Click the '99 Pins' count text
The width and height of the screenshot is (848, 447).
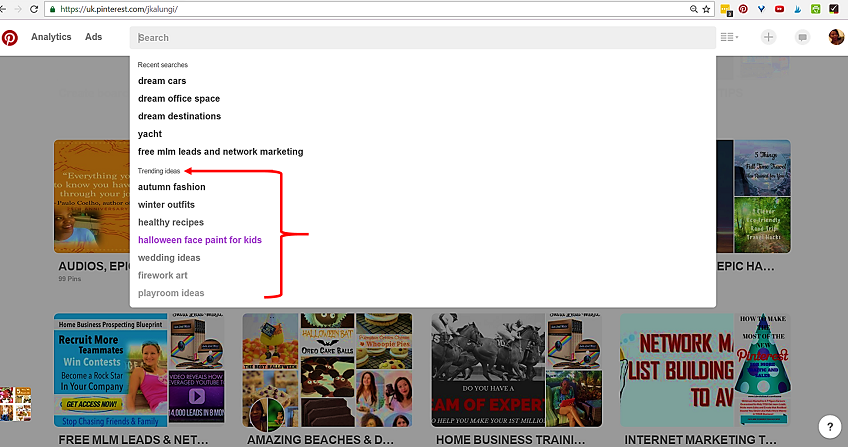pos(70,279)
